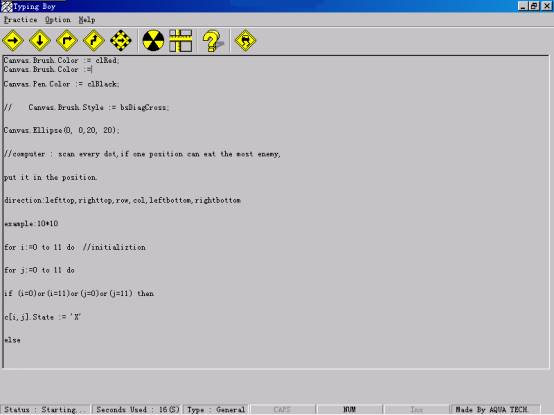Click the 'Seconds Used' status panel
The height and width of the screenshot is (415, 554).
coord(137,410)
